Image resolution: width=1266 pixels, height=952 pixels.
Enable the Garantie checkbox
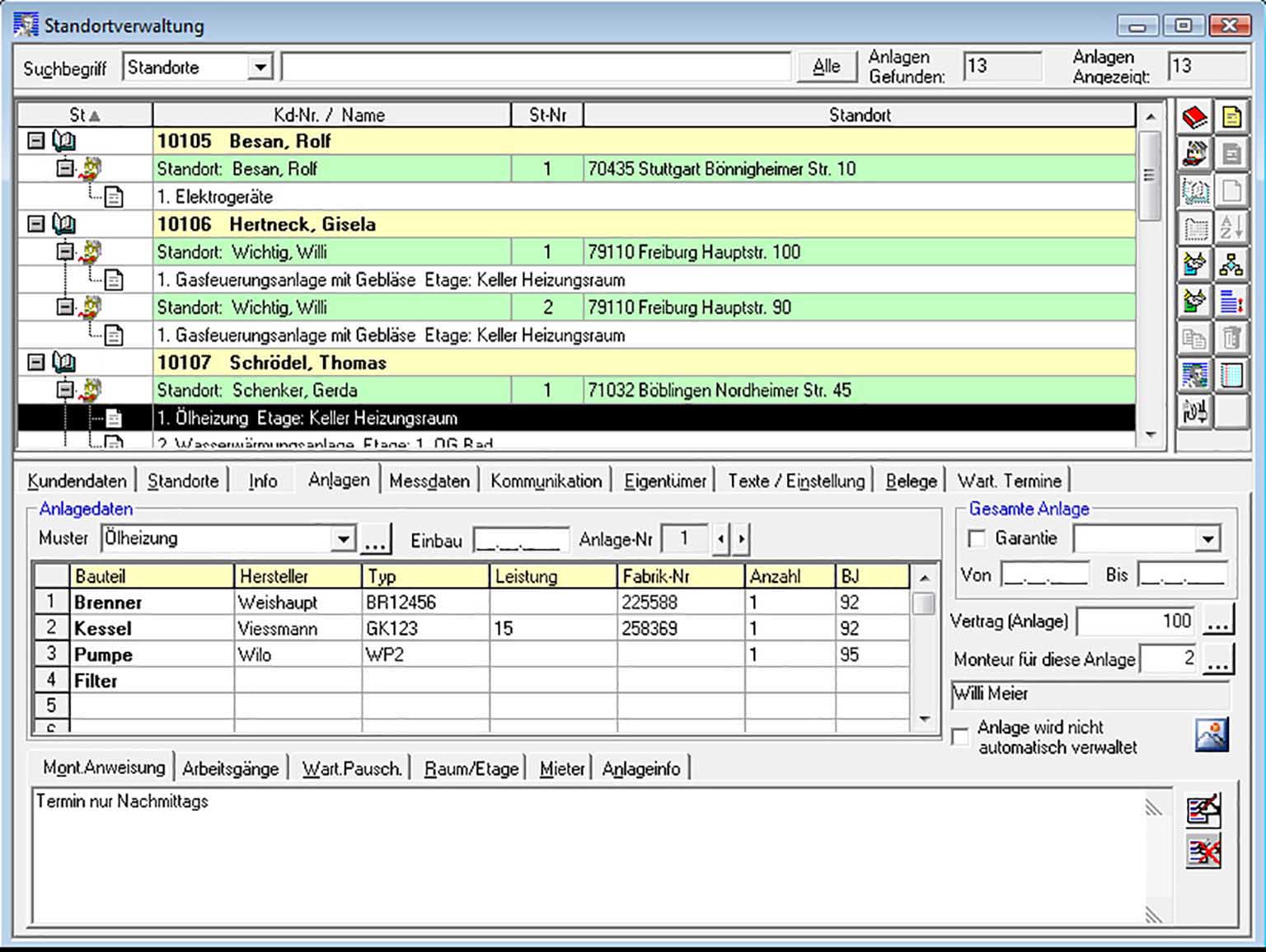point(977,539)
